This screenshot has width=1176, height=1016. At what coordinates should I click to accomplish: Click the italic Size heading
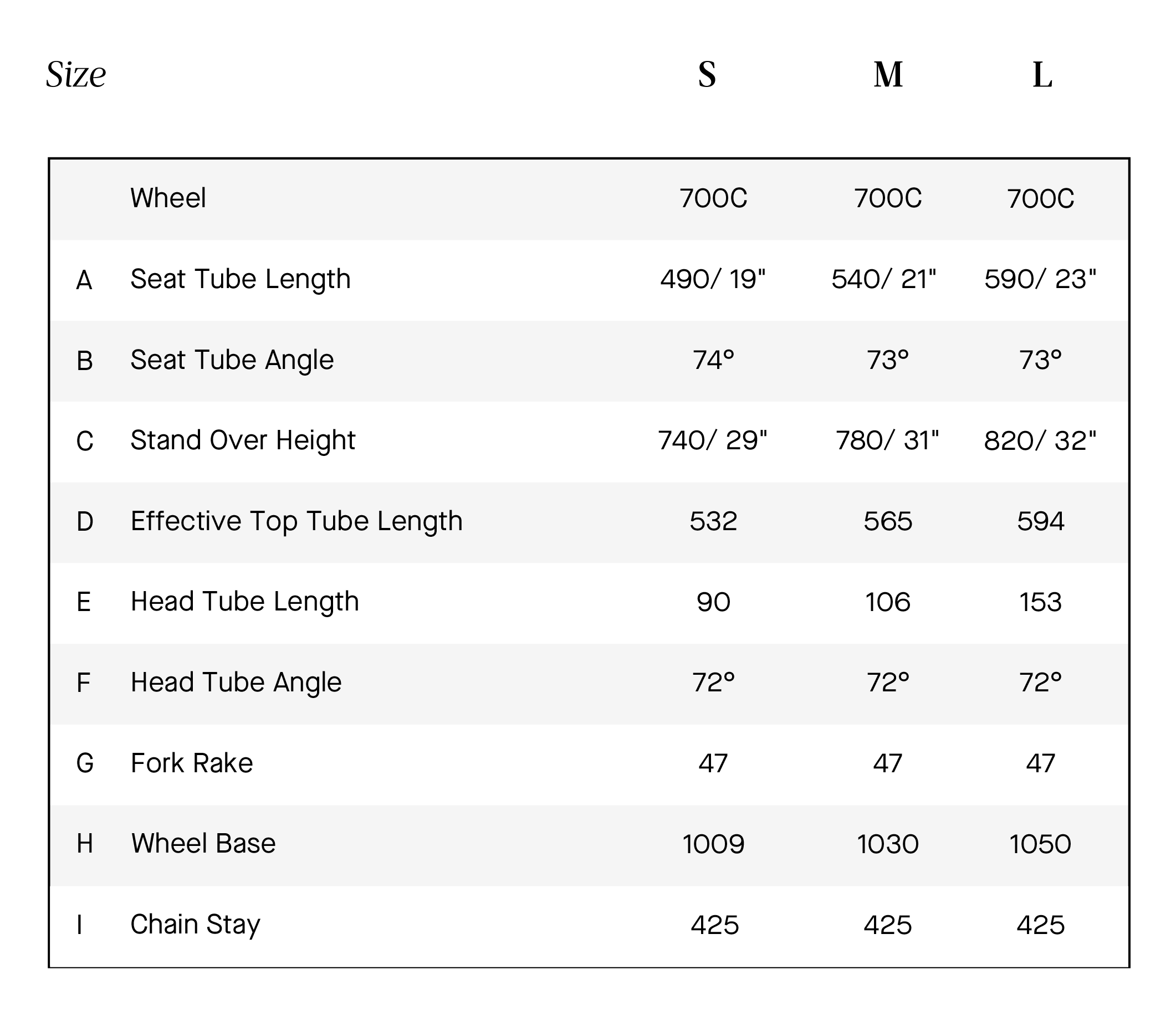[76, 74]
